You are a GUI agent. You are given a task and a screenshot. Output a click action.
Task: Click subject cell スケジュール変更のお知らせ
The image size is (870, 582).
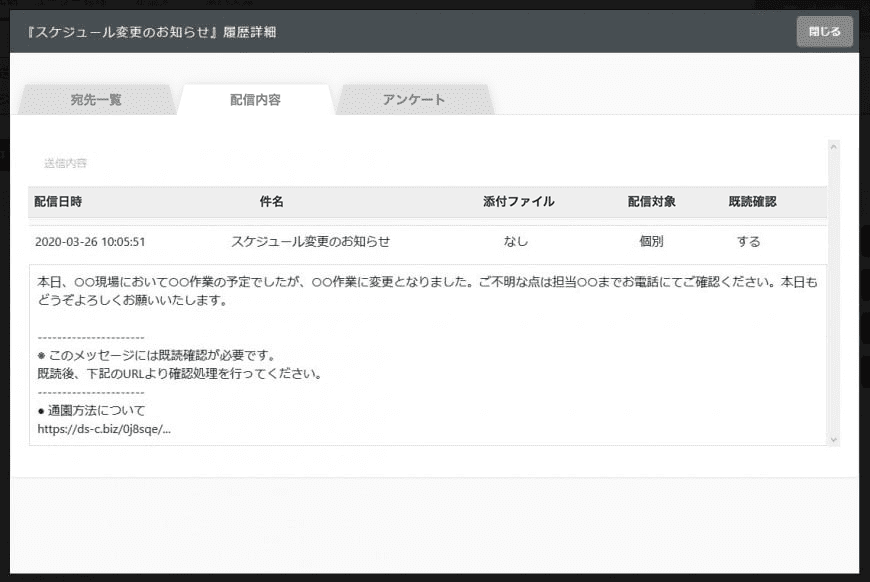[x=311, y=241]
